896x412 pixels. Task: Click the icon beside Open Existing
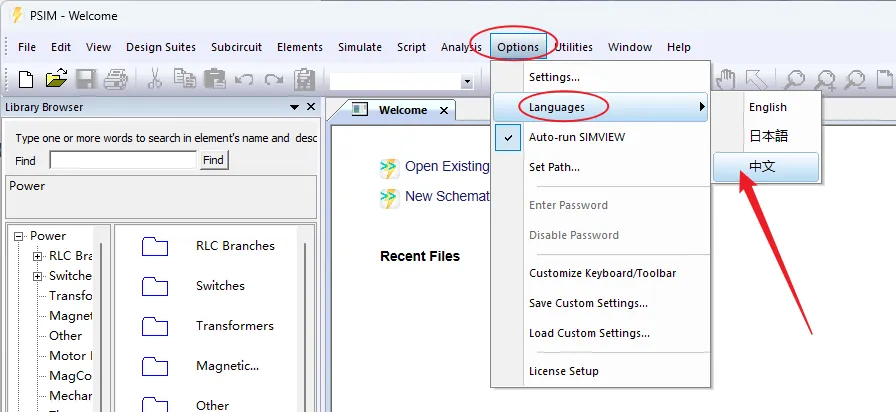[x=390, y=167]
